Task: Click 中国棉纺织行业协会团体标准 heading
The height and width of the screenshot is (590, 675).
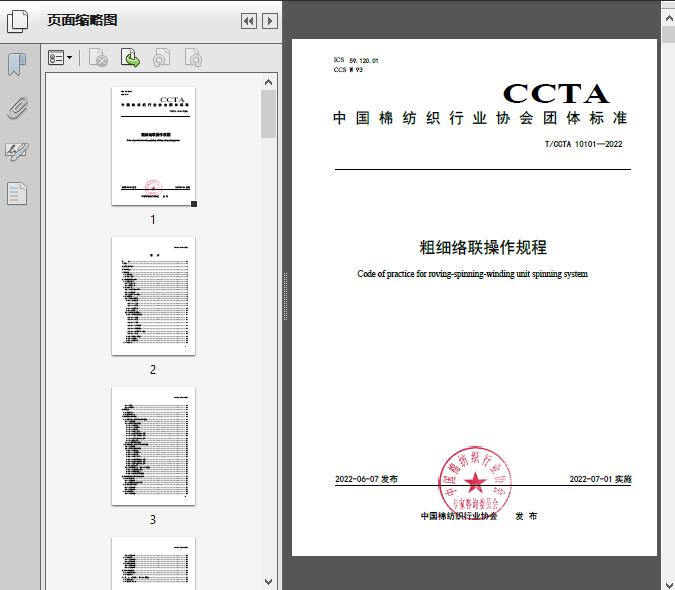Action: [480, 118]
